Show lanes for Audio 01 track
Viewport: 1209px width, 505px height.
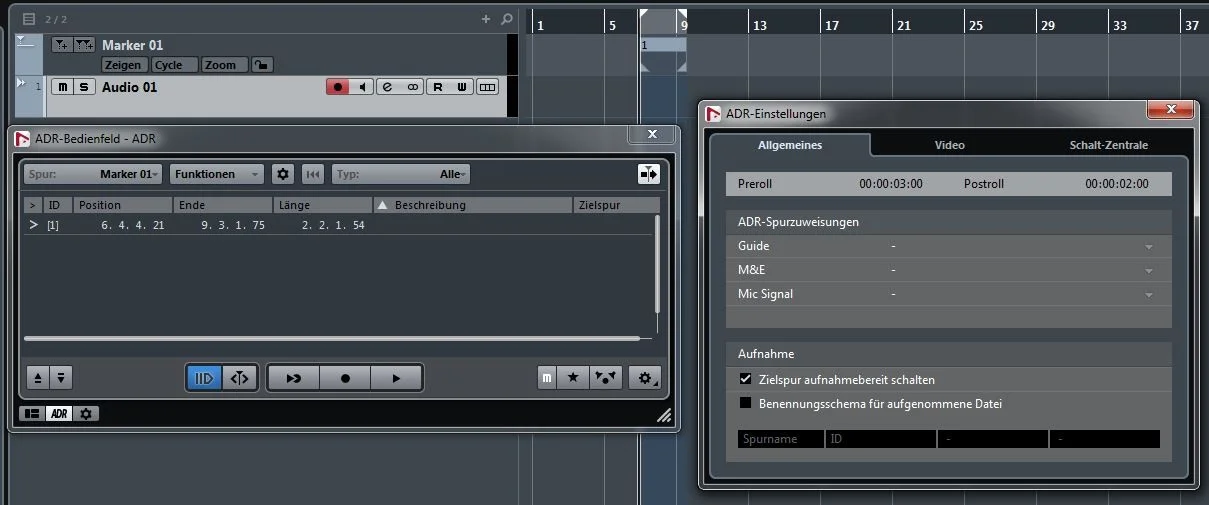click(x=487, y=87)
